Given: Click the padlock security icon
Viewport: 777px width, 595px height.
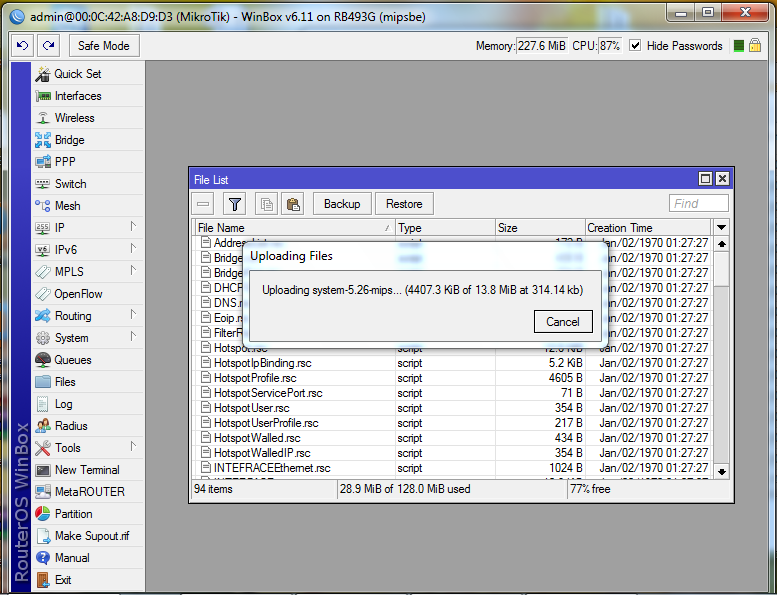Looking at the screenshot, I should pyautogui.click(x=755, y=46).
